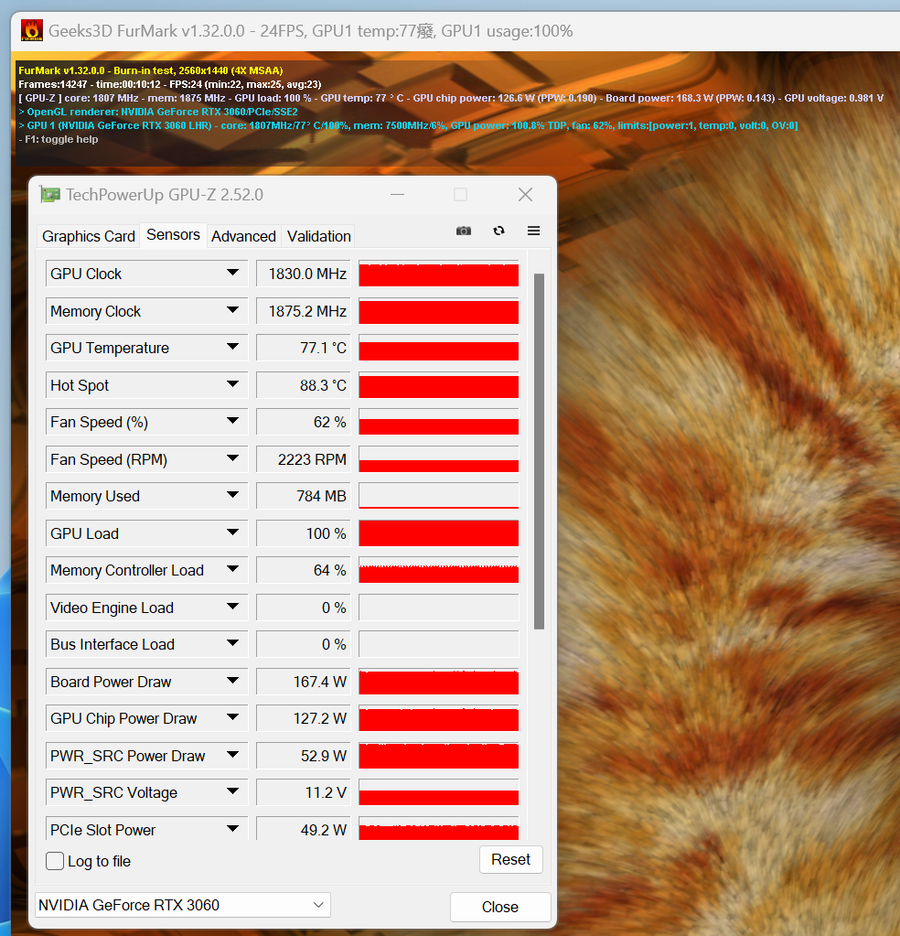This screenshot has width=900, height=936.
Task: Click the GPU Load value 100 %
Action: tap(303, 533)
